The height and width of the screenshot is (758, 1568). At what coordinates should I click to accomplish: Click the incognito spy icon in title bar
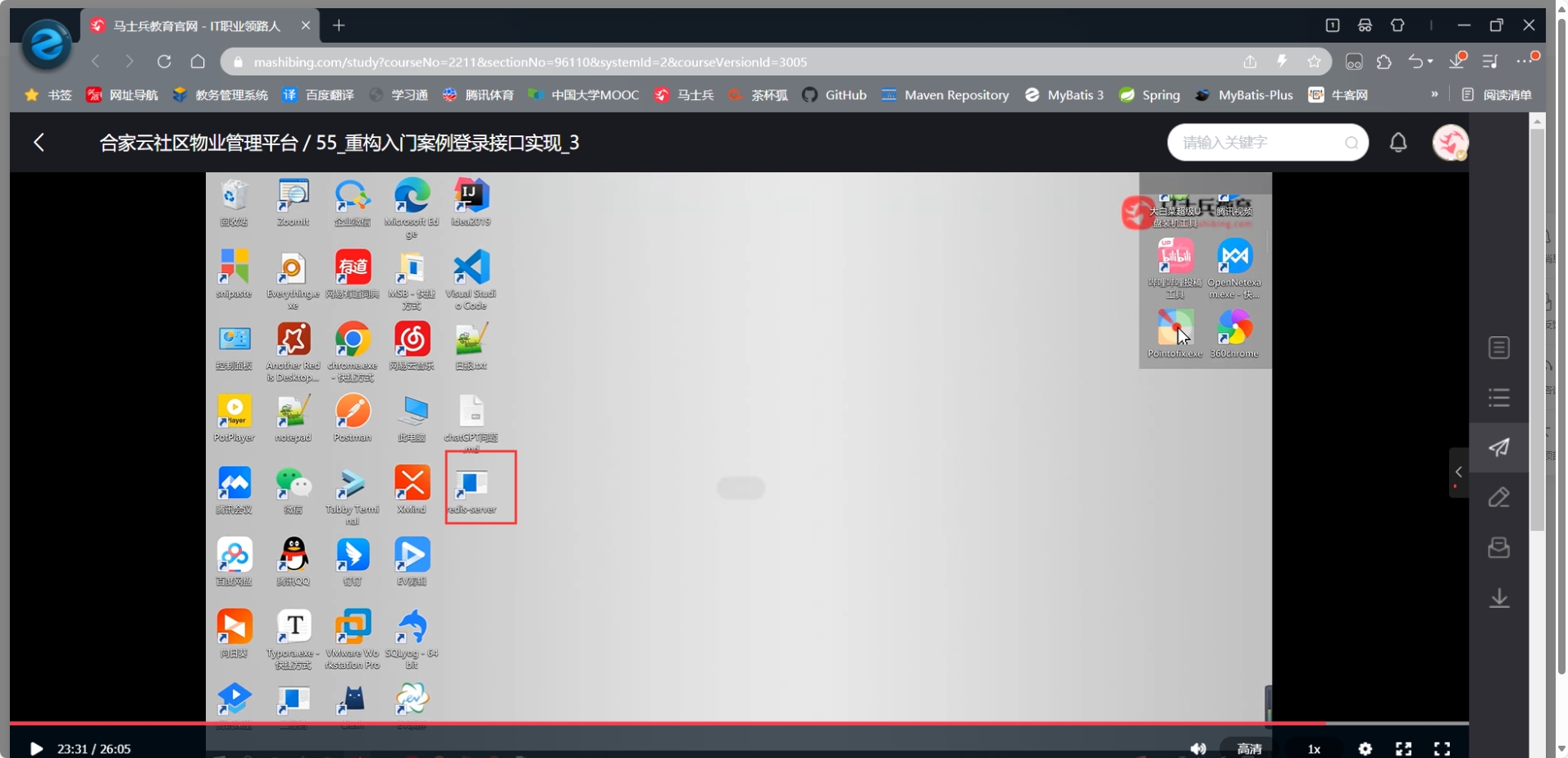point(1365,25)
